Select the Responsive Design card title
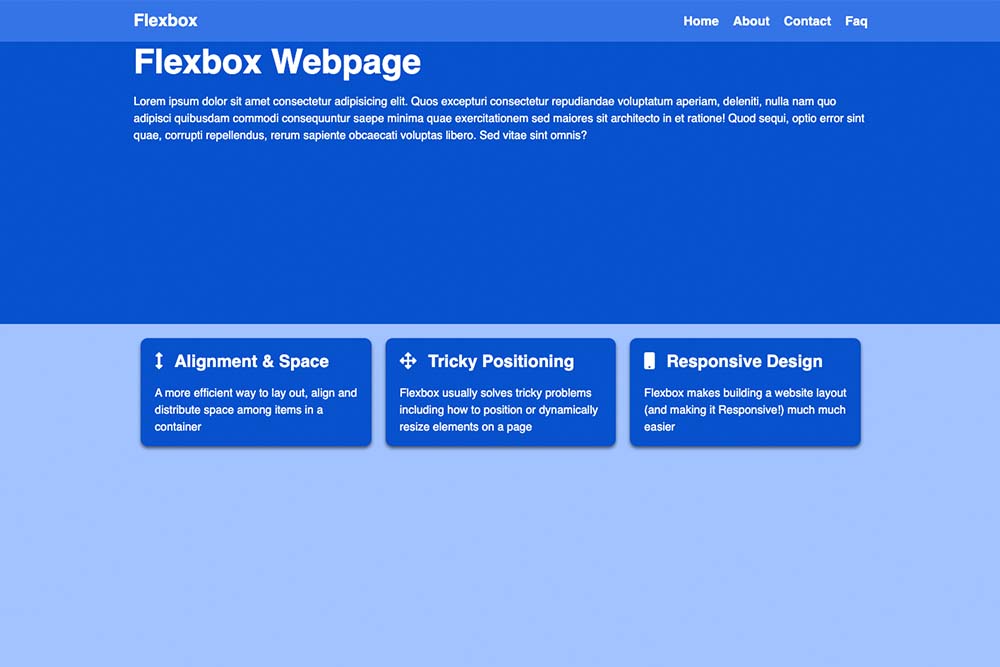Image resolution: width=1000 pixels, height=667 pixels. 744,361
